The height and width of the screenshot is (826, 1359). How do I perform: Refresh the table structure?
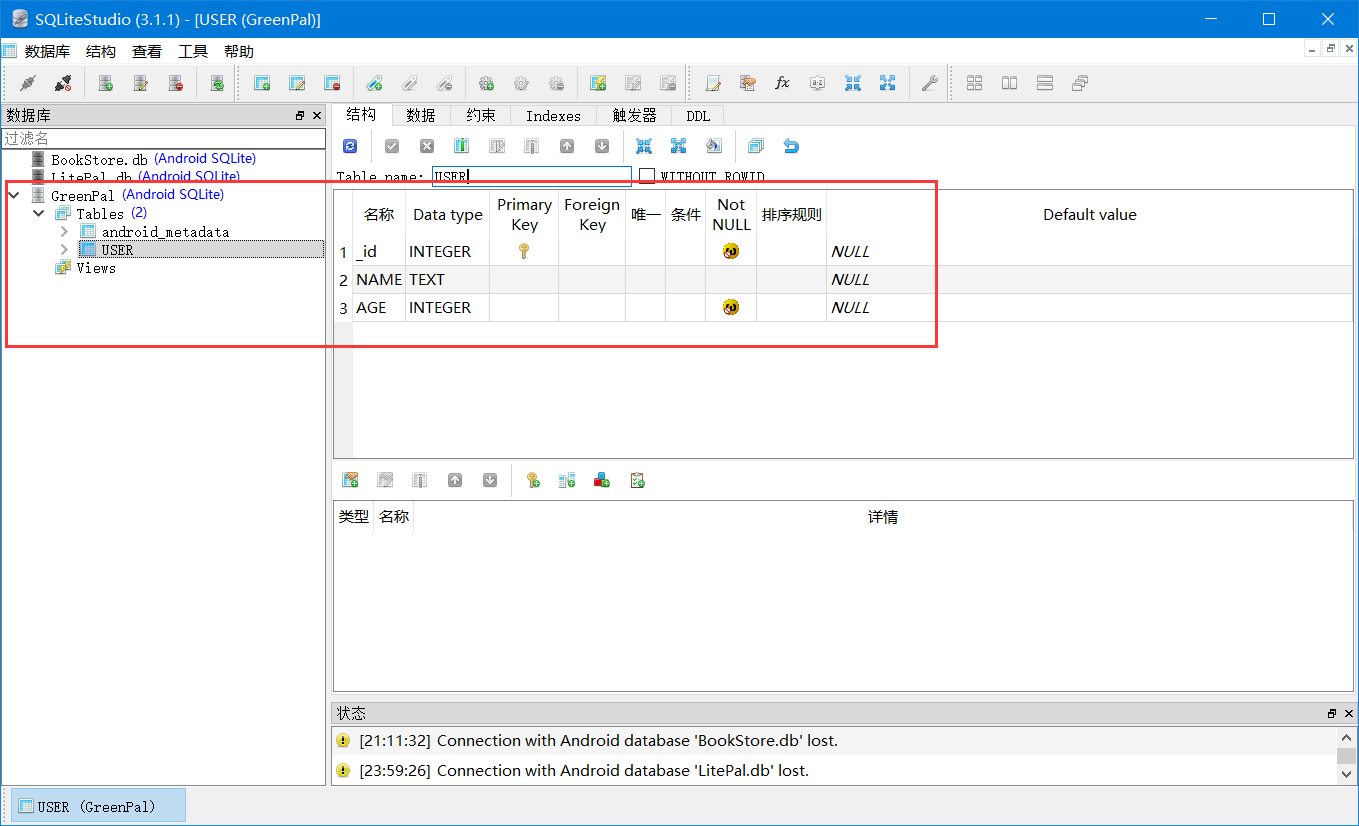click(350, 146)
